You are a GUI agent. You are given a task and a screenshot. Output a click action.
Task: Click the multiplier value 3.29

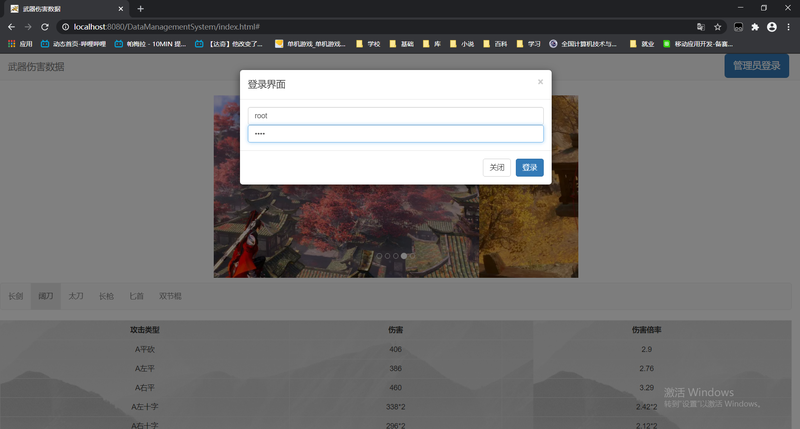(x=646, y=388)
